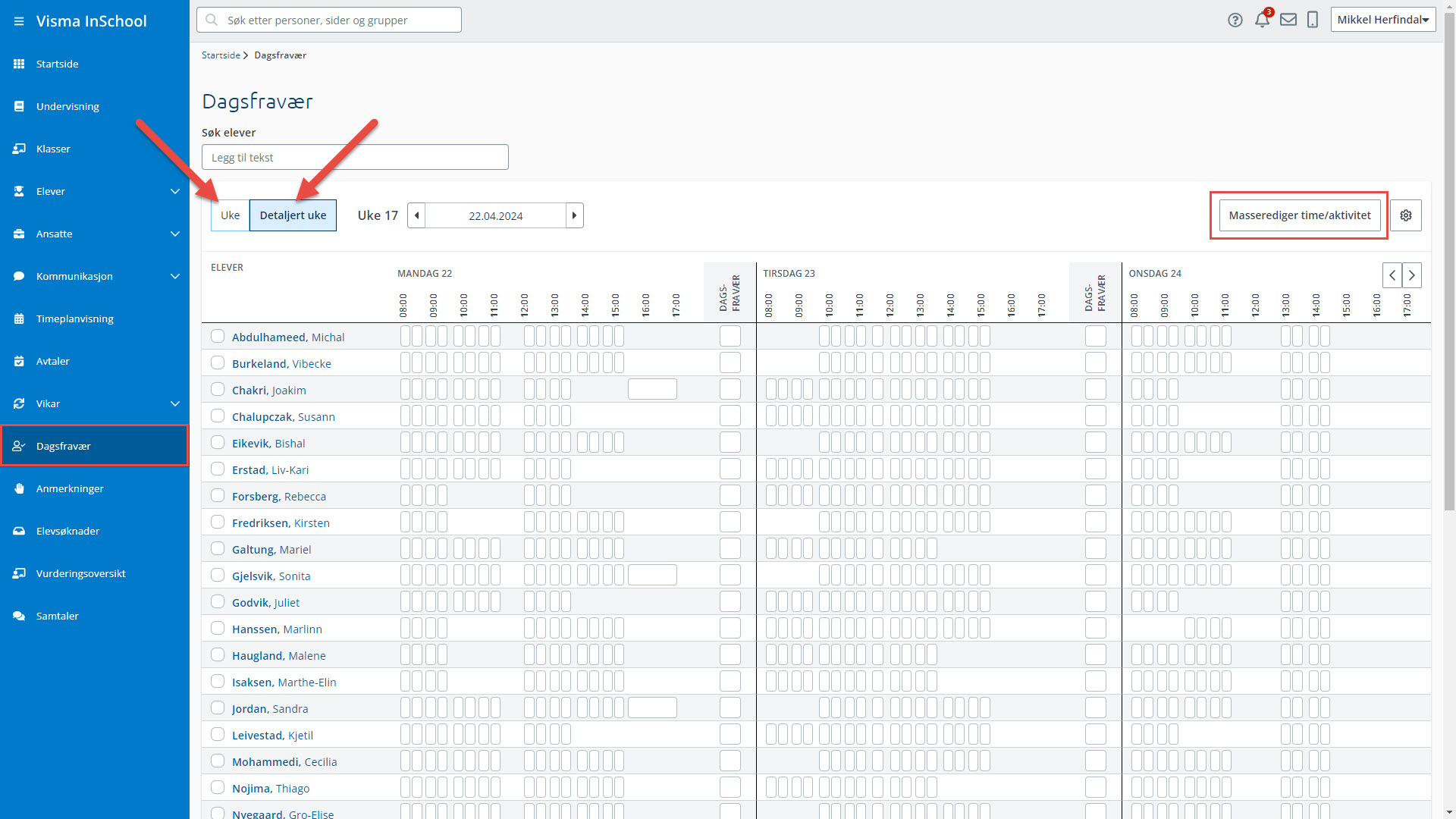Viewport: 1456px width, 819px height.
Task: Select checkbox for Forsberg, Rebecca
Action: pyautogui.click(x=218, y=495)
